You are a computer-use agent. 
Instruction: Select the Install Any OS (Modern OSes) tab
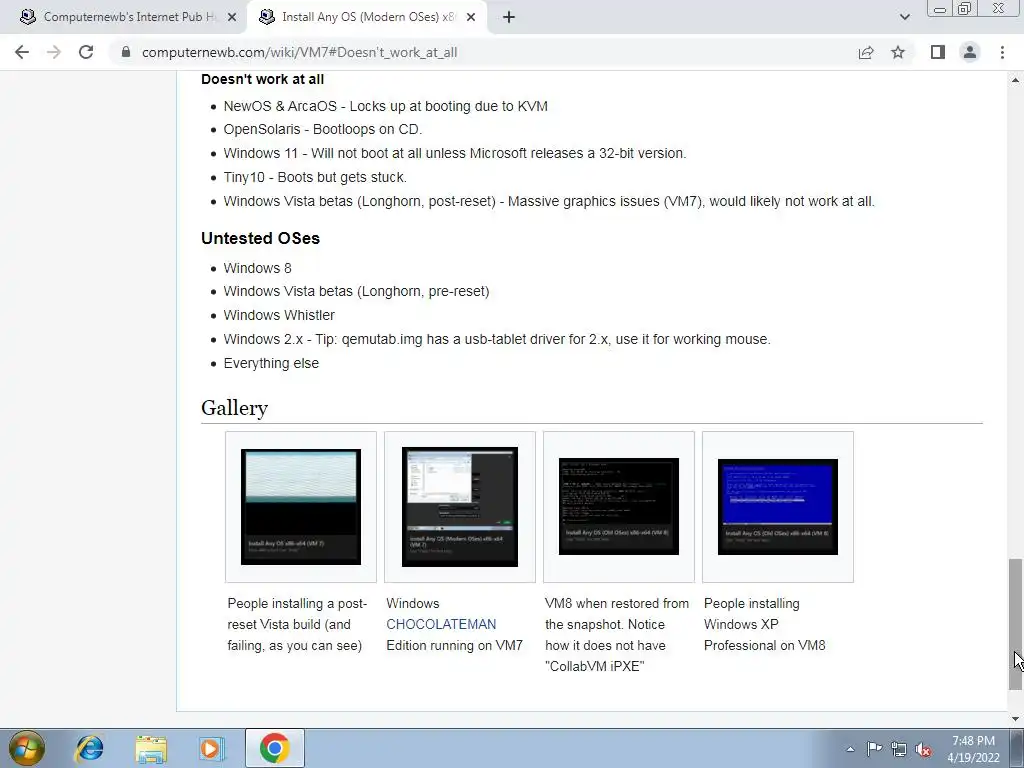366,17
